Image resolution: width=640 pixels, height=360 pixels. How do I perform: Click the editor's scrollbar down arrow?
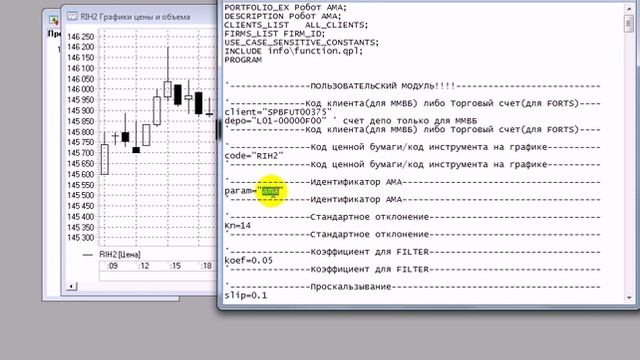click(x=629, y=298)
